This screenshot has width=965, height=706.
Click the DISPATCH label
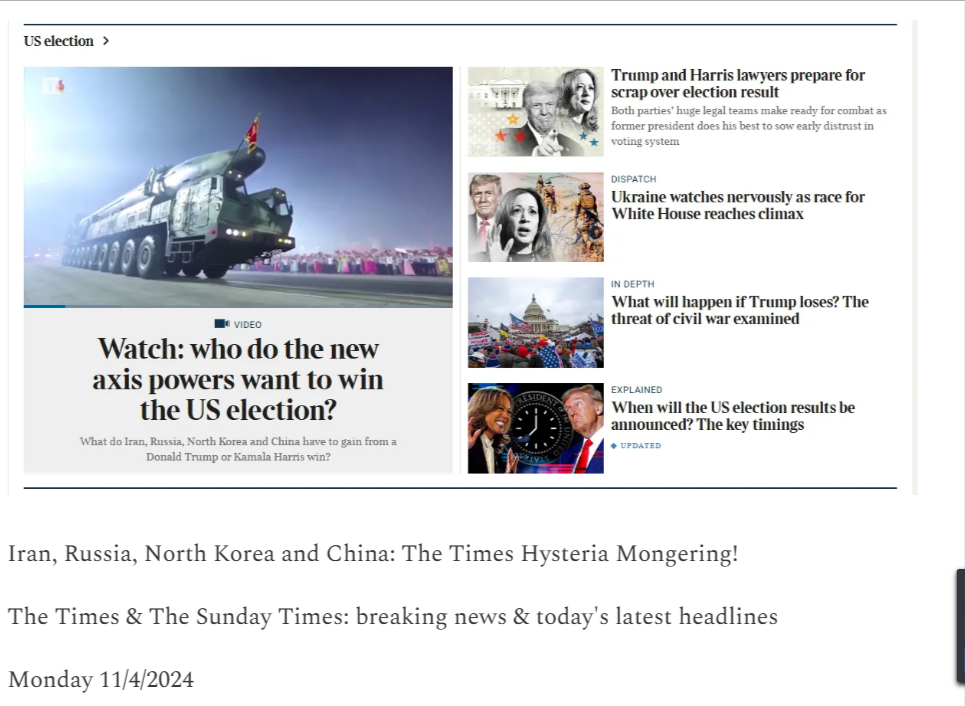(633, 179)
